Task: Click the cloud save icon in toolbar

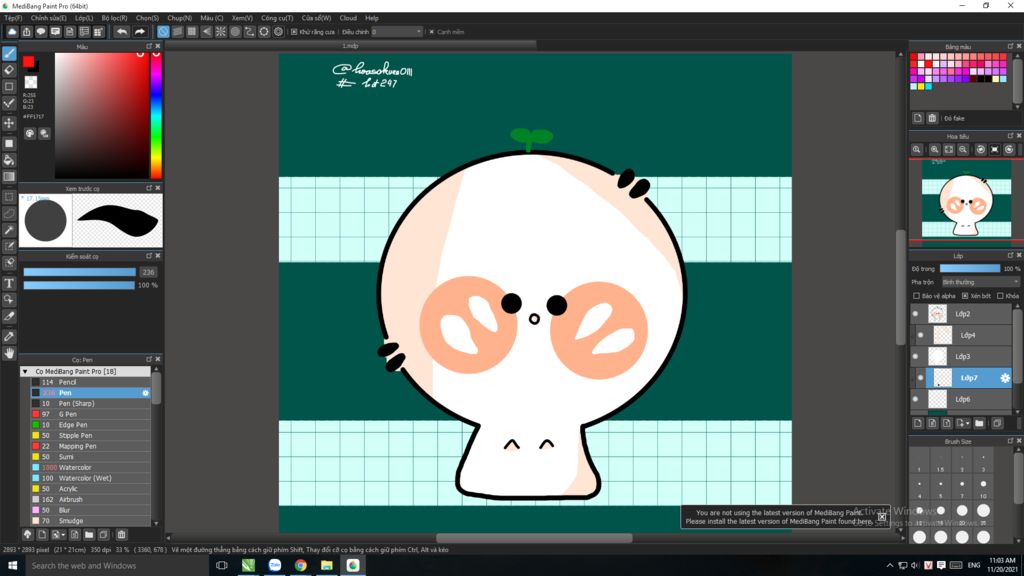Action: point(12,31)
